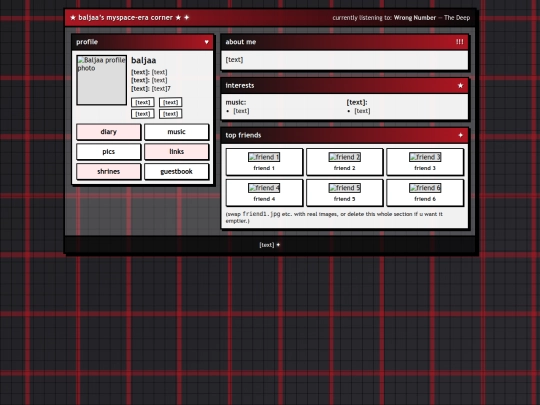Viewport: 540px width, 405px height.
Task: Click the sparkle icon in top friends header
Action: [460, 135]
